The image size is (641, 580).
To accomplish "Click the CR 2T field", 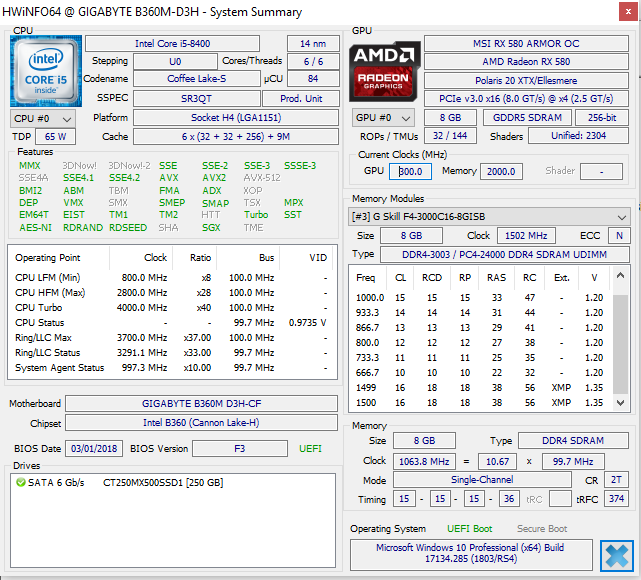I will tap(616, 479).
